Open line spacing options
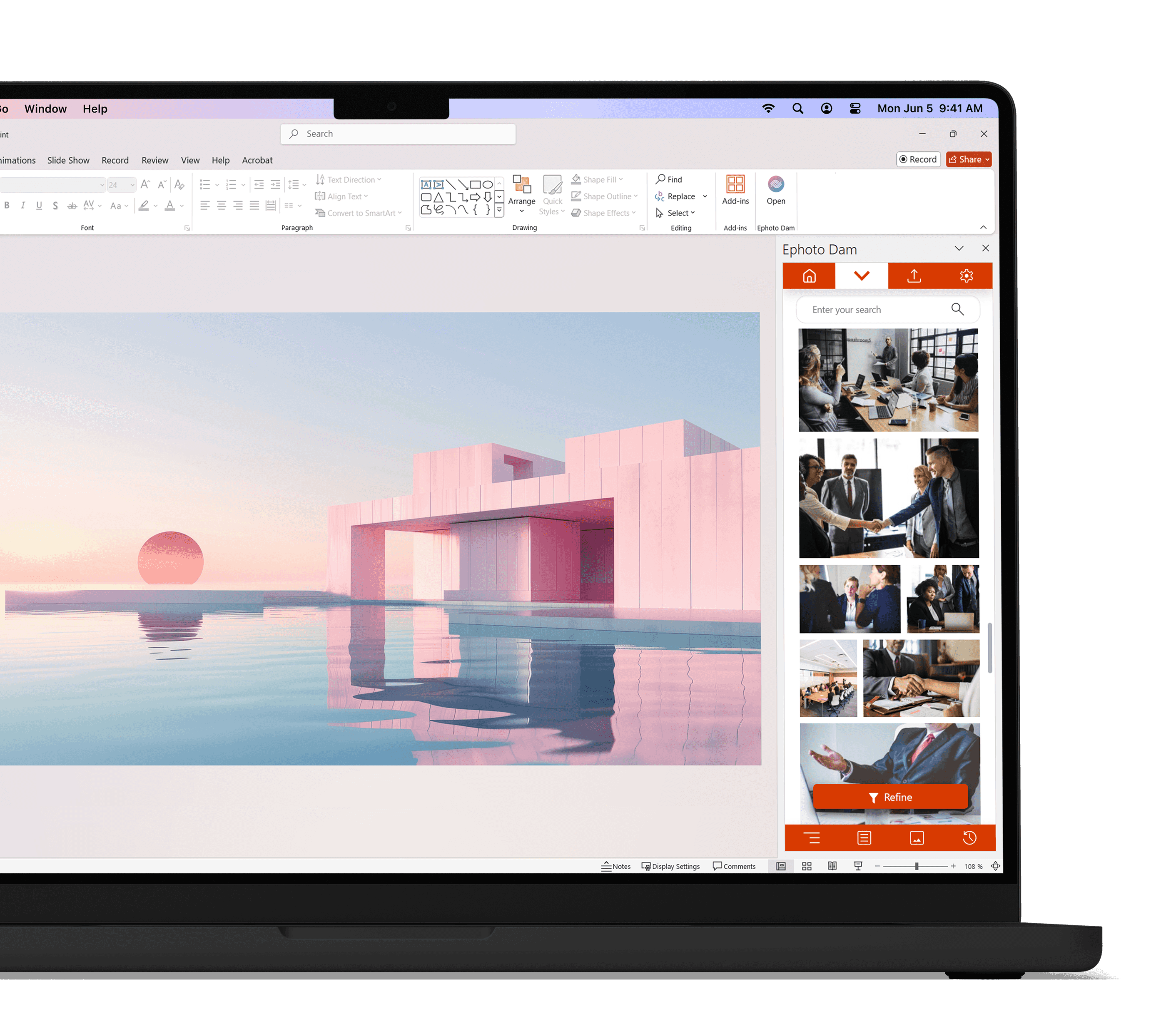 point(296,184)
